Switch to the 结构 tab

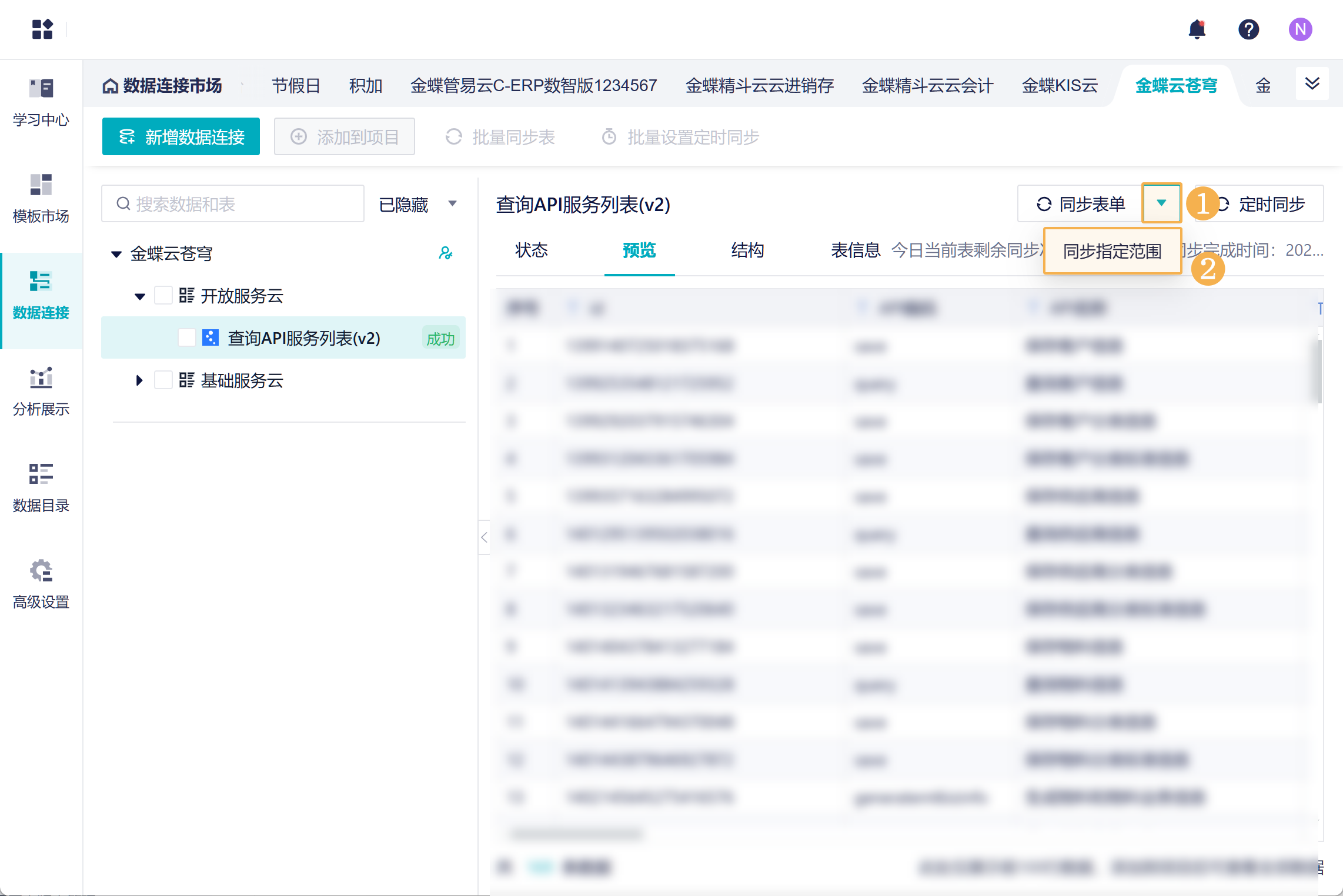(x=747, y=250)
